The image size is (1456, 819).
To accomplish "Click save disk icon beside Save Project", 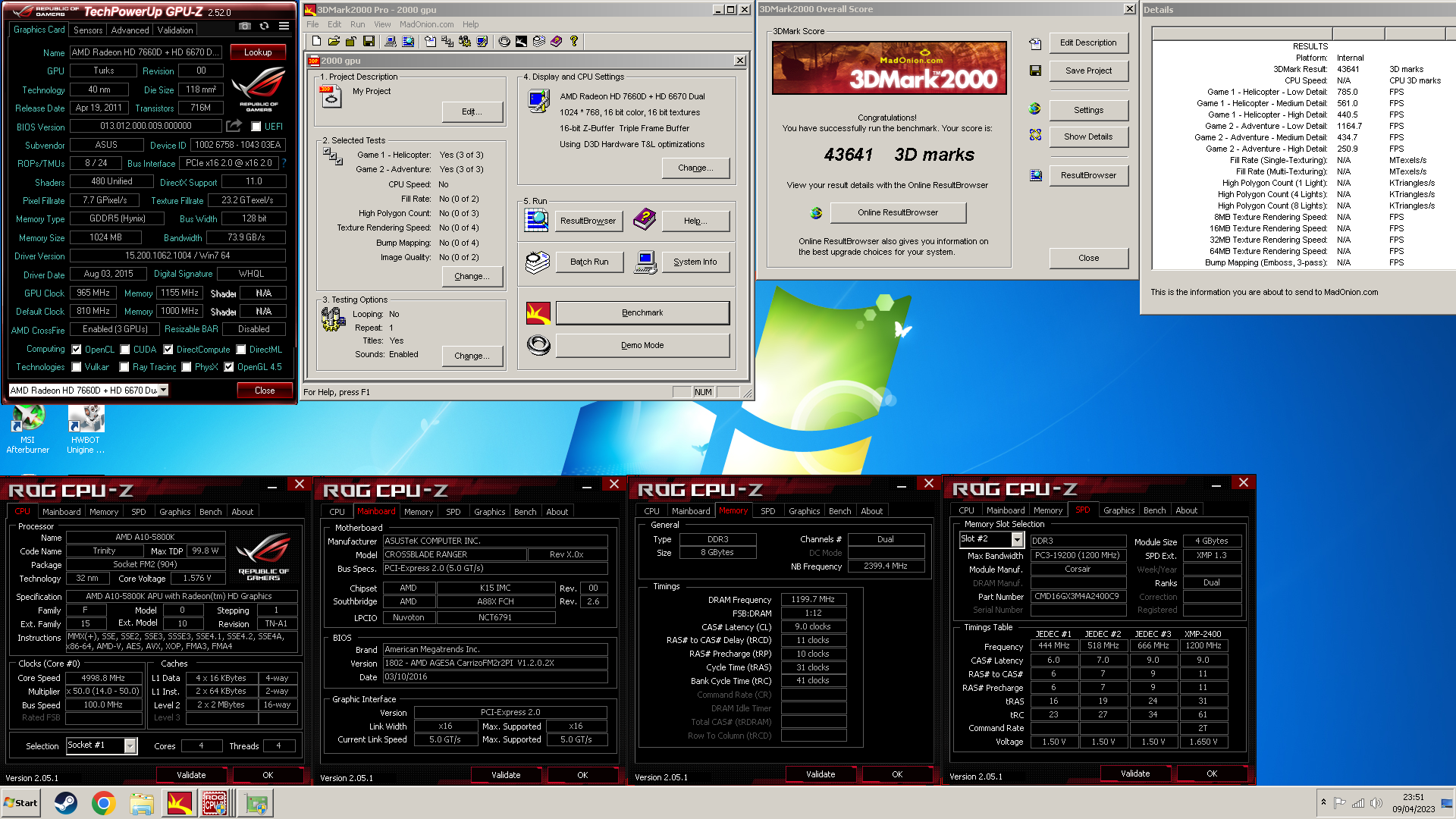I will tap(1035, 71).
